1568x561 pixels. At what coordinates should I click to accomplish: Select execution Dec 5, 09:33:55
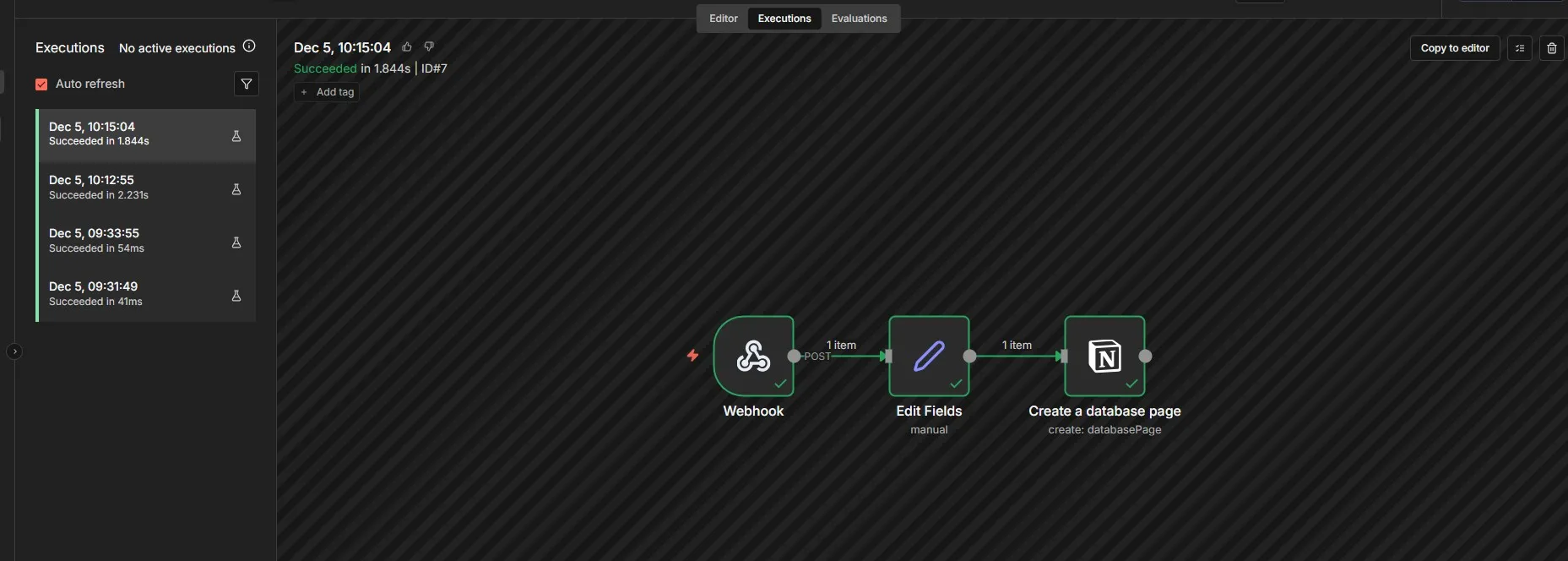click(146, 242)
